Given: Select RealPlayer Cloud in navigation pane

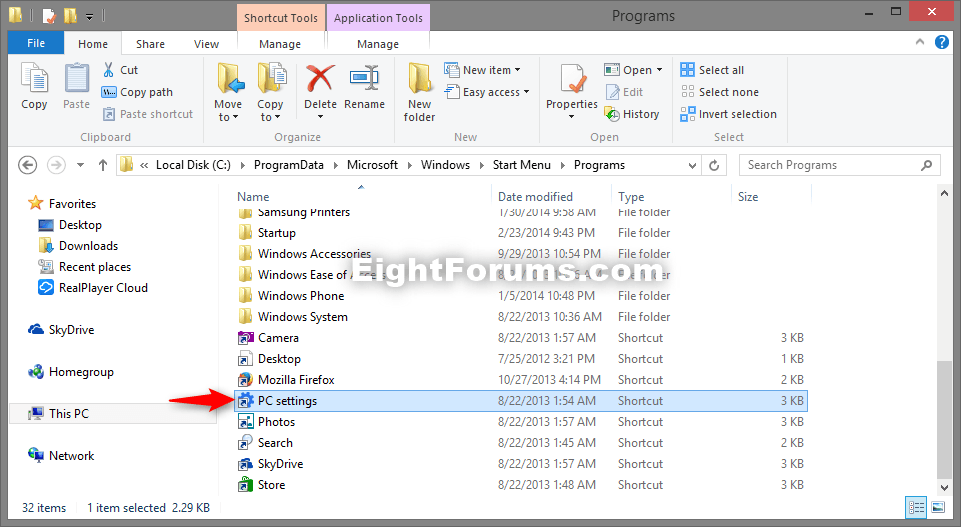Looking at the screenshot, I should (93, 287).
